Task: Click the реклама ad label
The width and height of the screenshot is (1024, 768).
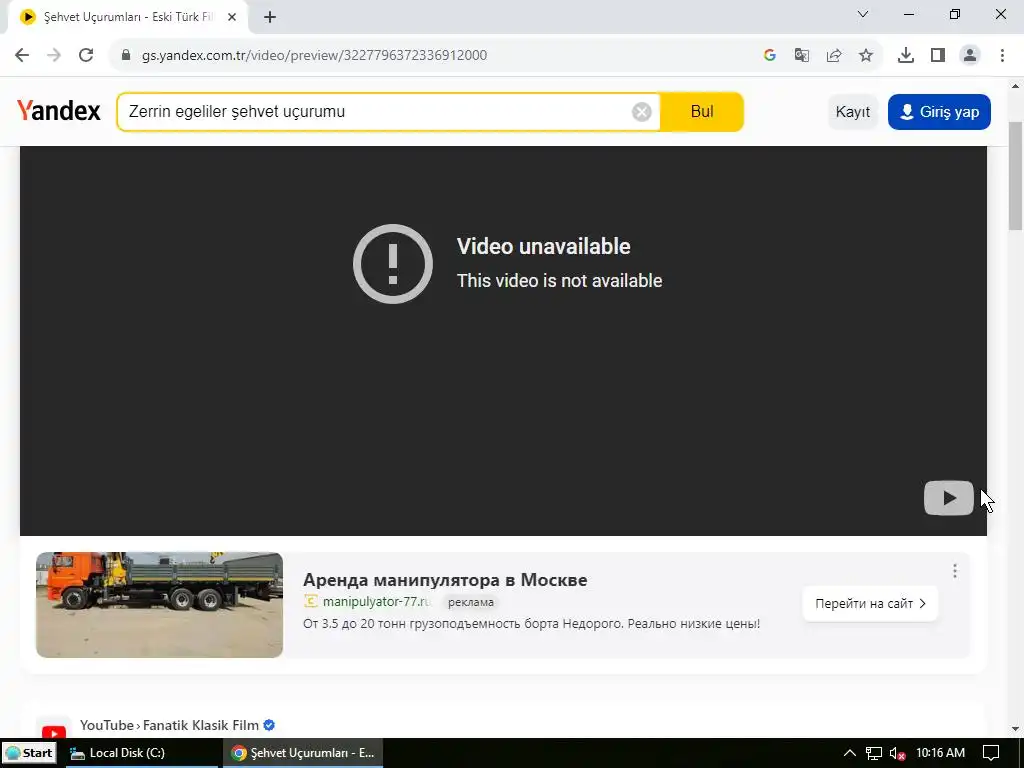Action: [471, 602]
